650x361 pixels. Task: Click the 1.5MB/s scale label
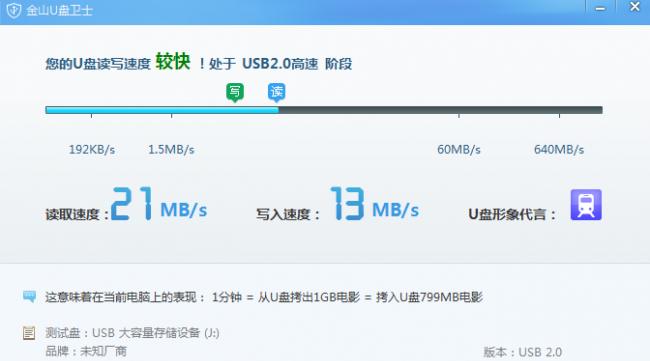[x=171, y=150]
